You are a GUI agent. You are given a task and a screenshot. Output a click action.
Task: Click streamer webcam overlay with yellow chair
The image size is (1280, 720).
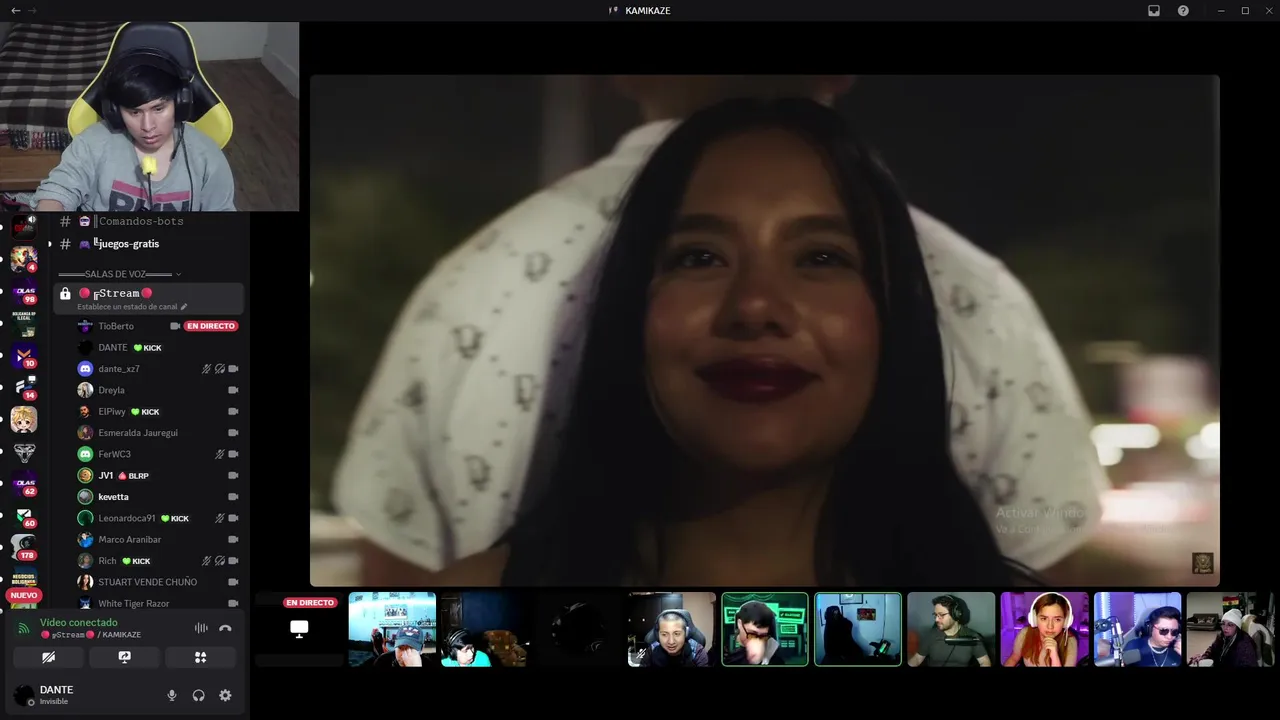(150, 116)
